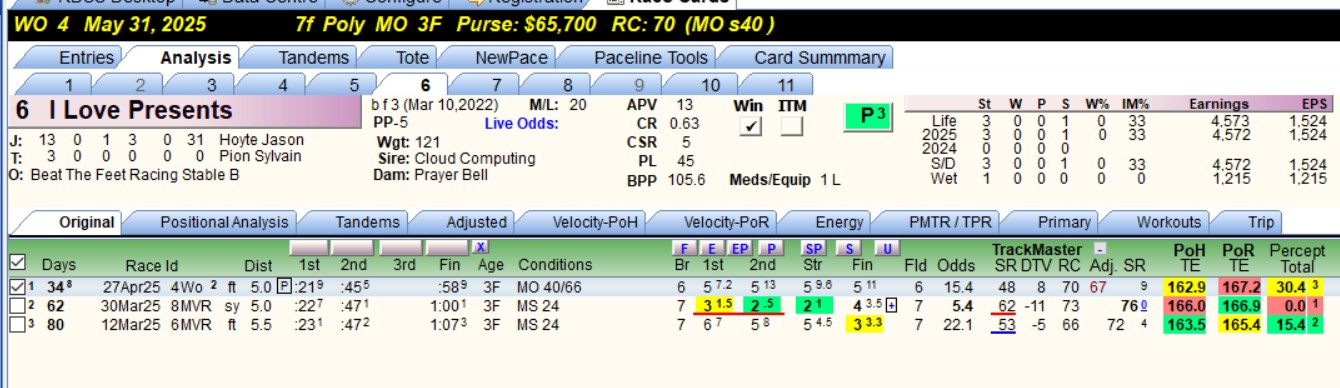Click the SP filter button above Str
The width and height of the screenshot is (1340, 388).
(814, 248)
